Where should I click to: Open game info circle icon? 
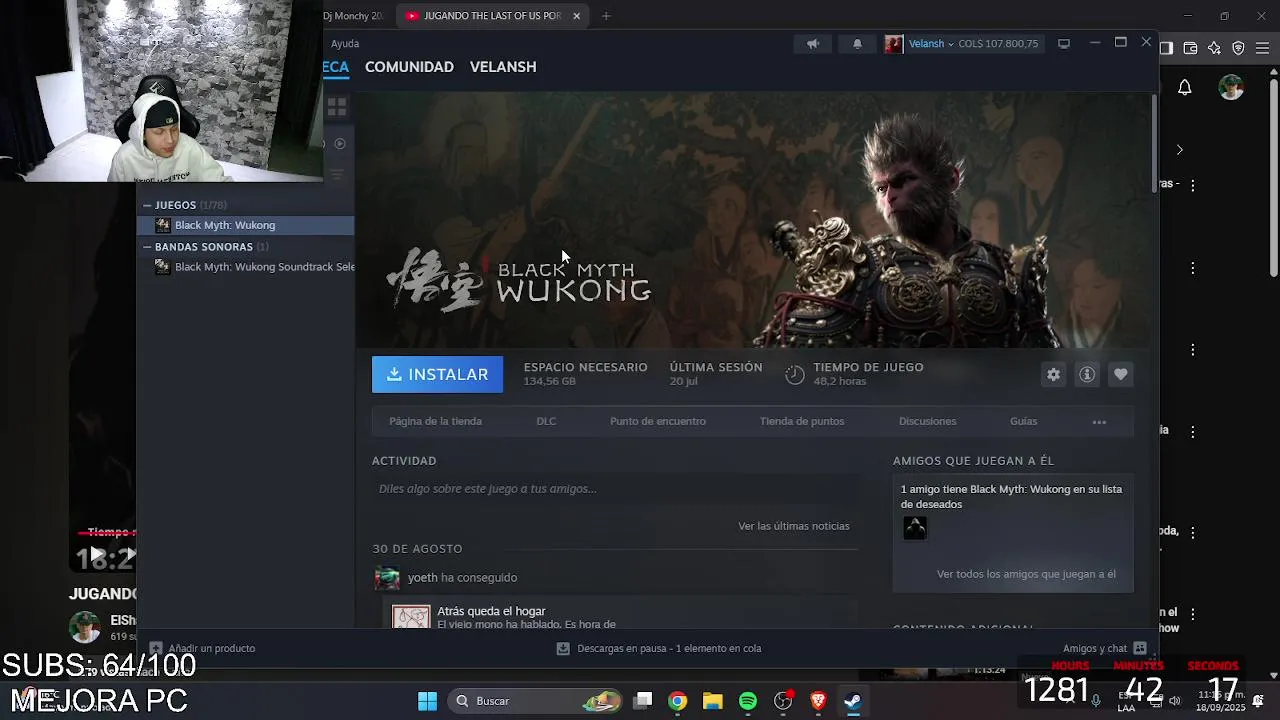click(1087, 374)
